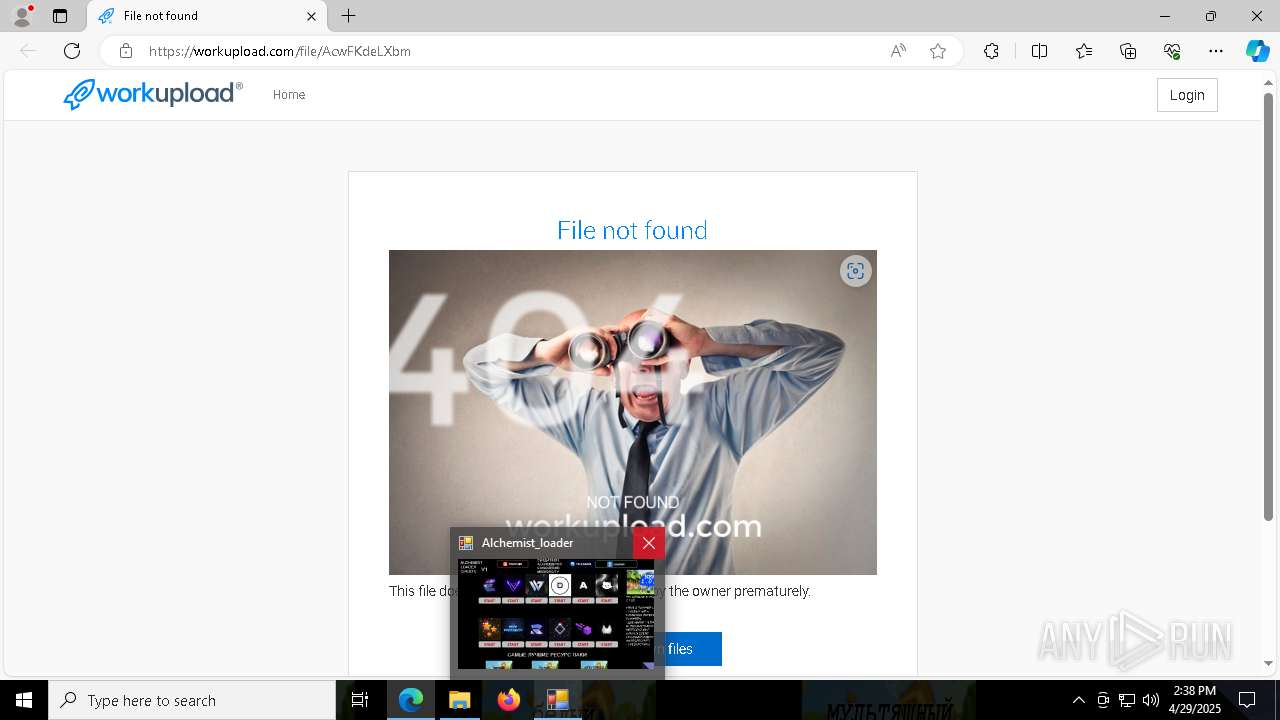1280x720 pixels.
Task: Open File Explorer from taskbar
Action: click(460, 700)
